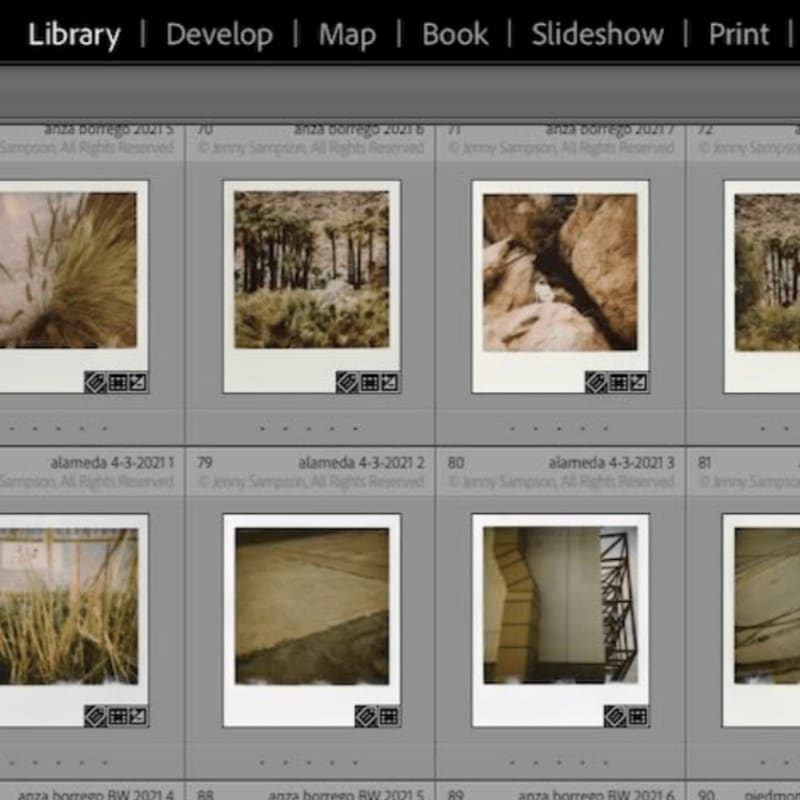Click keywords badge on alameda 4-3-2021 3
The image size is (800, 800).
(x=615, y=716)
